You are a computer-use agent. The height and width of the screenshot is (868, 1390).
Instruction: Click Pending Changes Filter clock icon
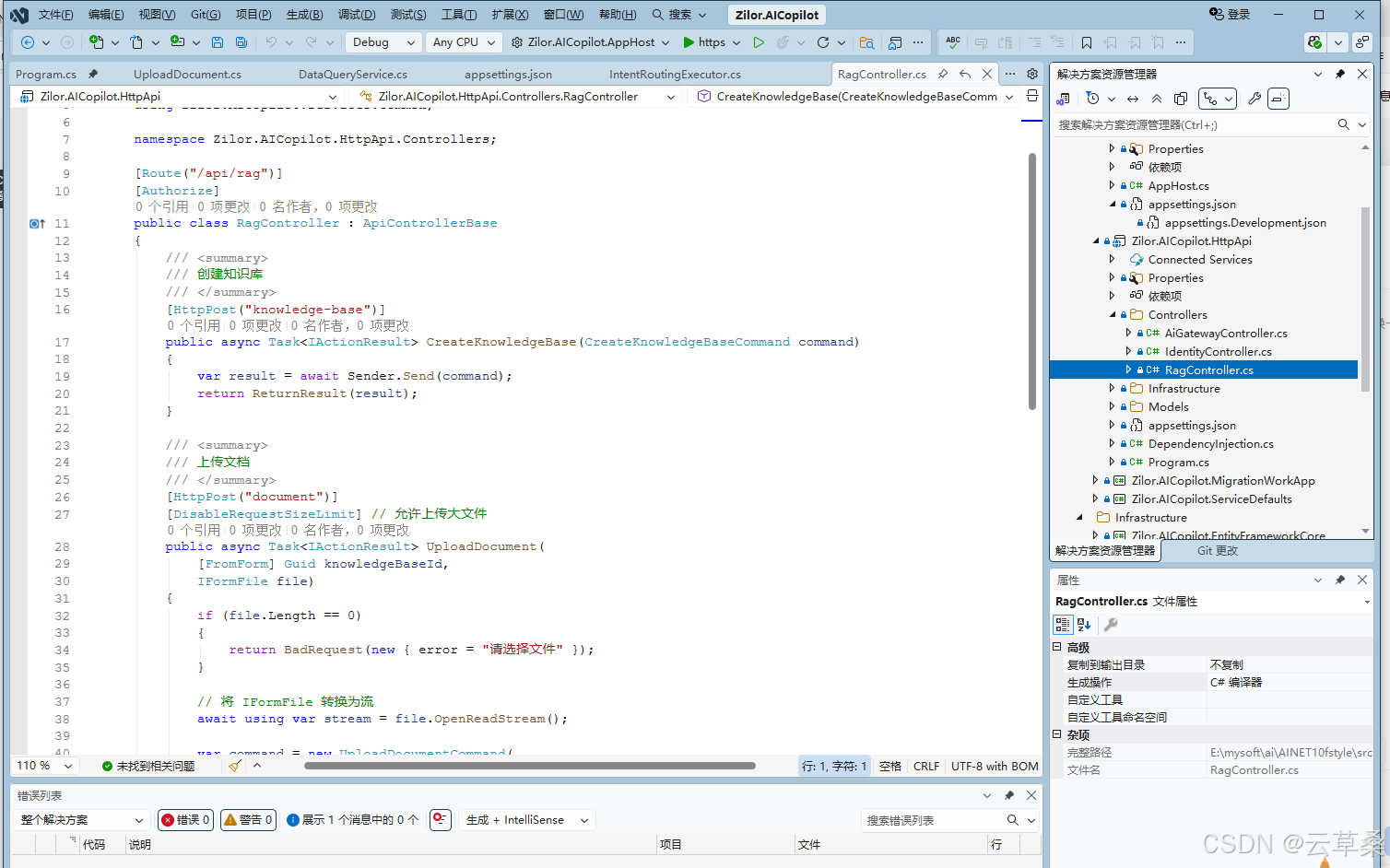(x=1093, y=99)
